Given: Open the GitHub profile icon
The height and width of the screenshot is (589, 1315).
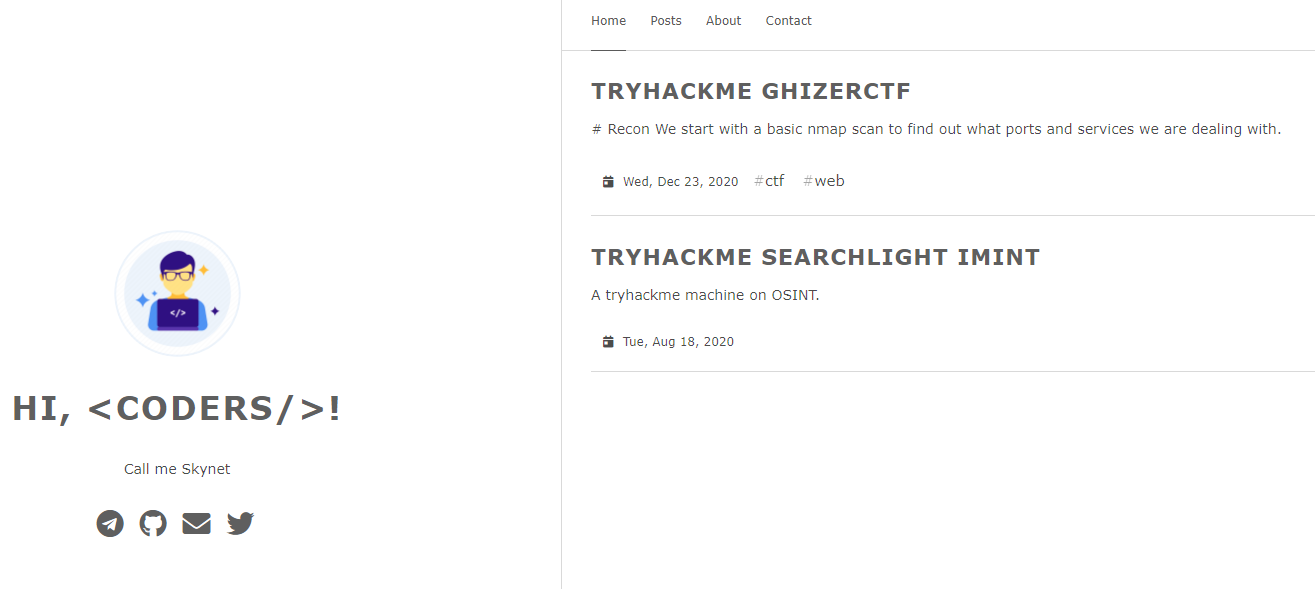Looking at the screenshot, I should point(153,523).
